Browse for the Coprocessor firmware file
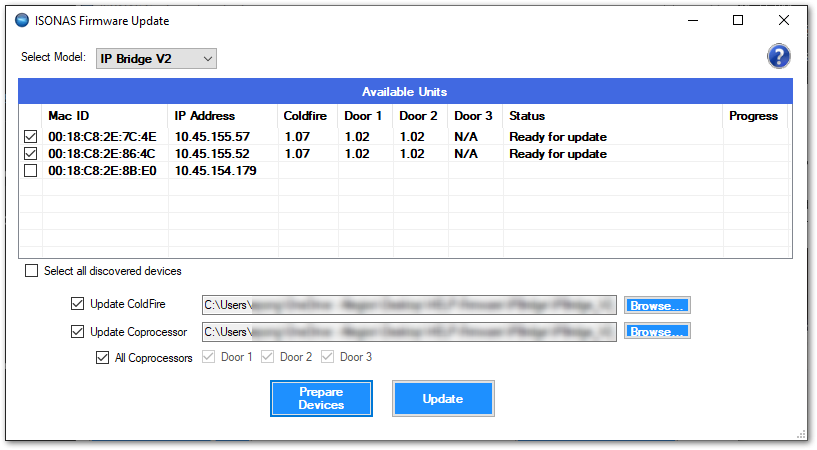The image size is (817, 450). pos(657,331)
